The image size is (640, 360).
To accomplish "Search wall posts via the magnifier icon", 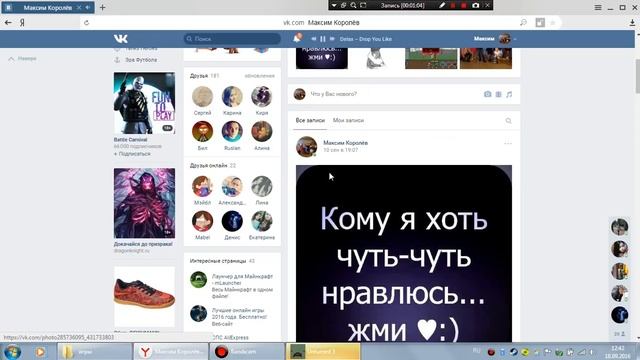I will point(508,121).
